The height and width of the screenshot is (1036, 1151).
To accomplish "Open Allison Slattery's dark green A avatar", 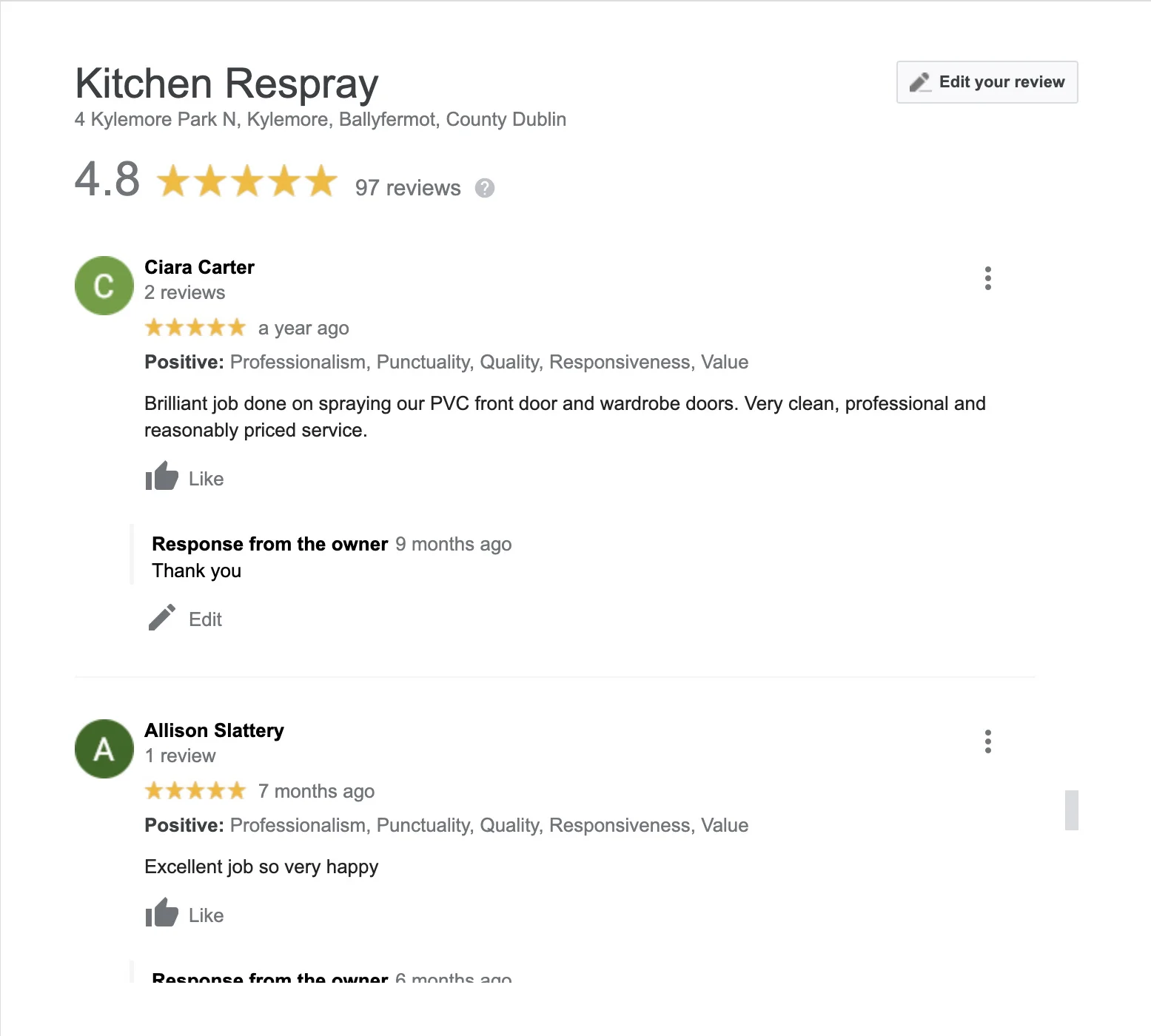I will (x=104, y=749).
